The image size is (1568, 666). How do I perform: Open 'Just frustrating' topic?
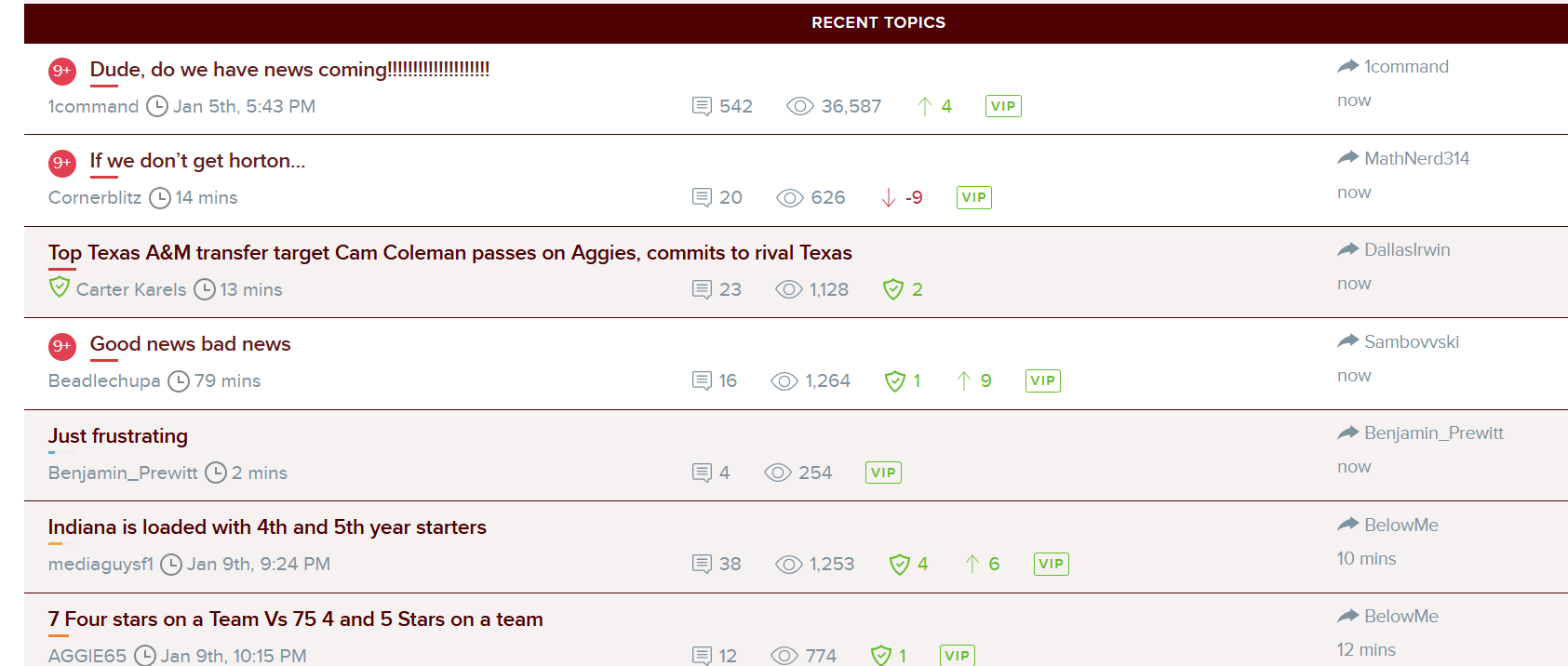coord(118,436)
